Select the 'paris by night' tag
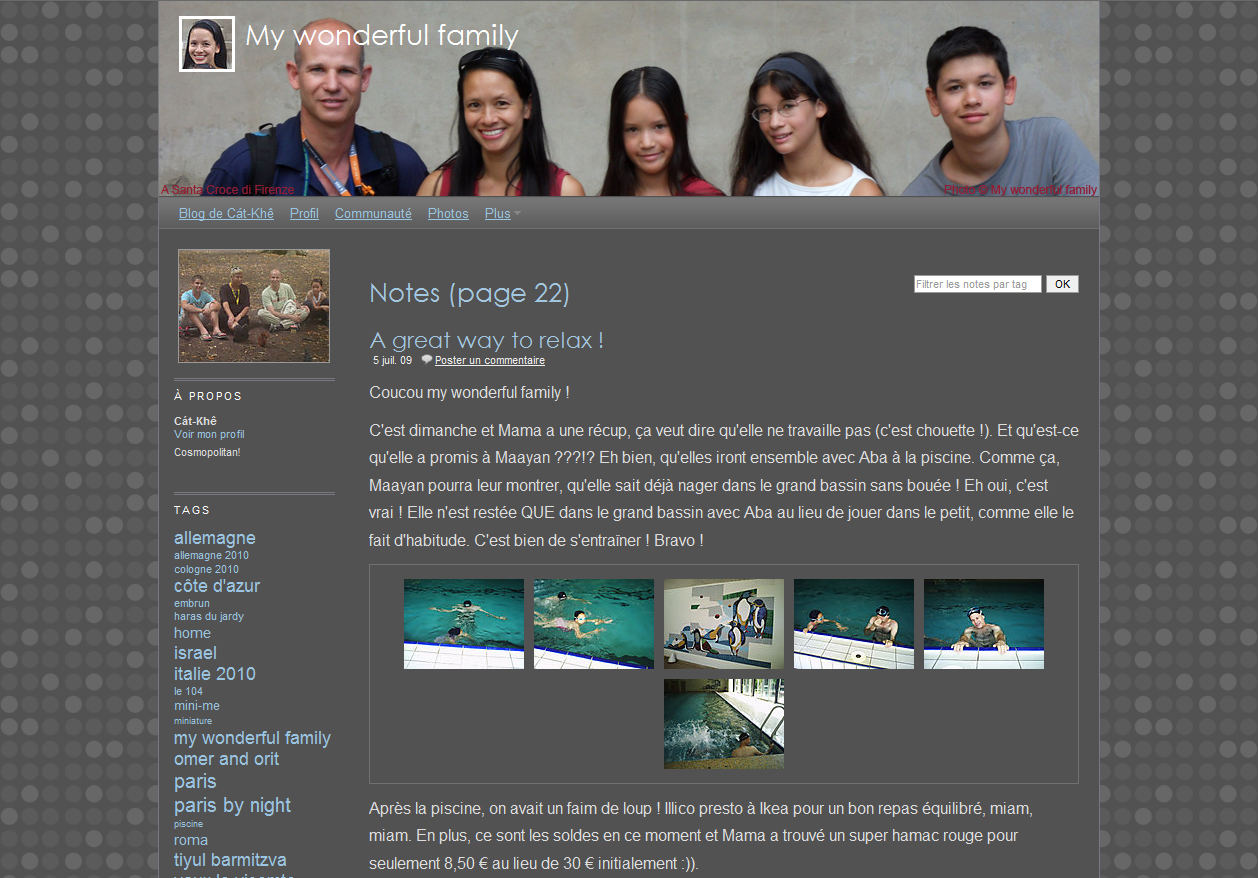The height and width of the screenshot is (878, 1258). (232, 806)
